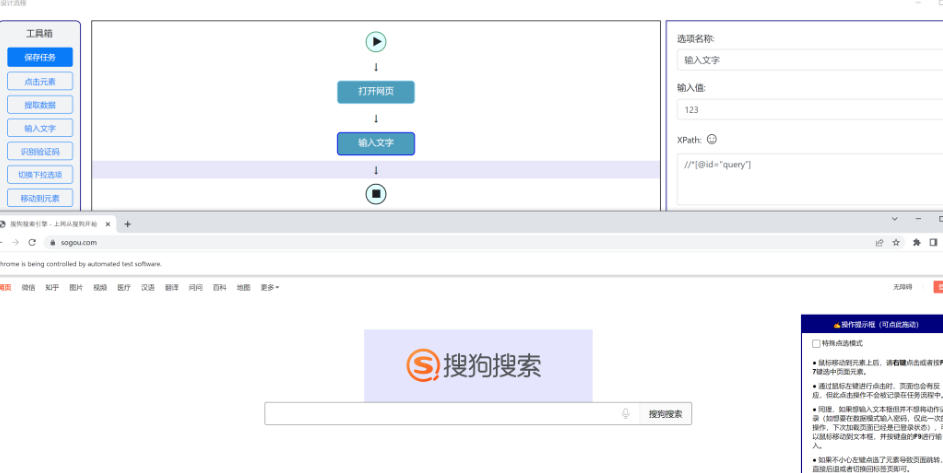
Task: Add 输入文字 action from toolbox
Action: tap(40, 128)
